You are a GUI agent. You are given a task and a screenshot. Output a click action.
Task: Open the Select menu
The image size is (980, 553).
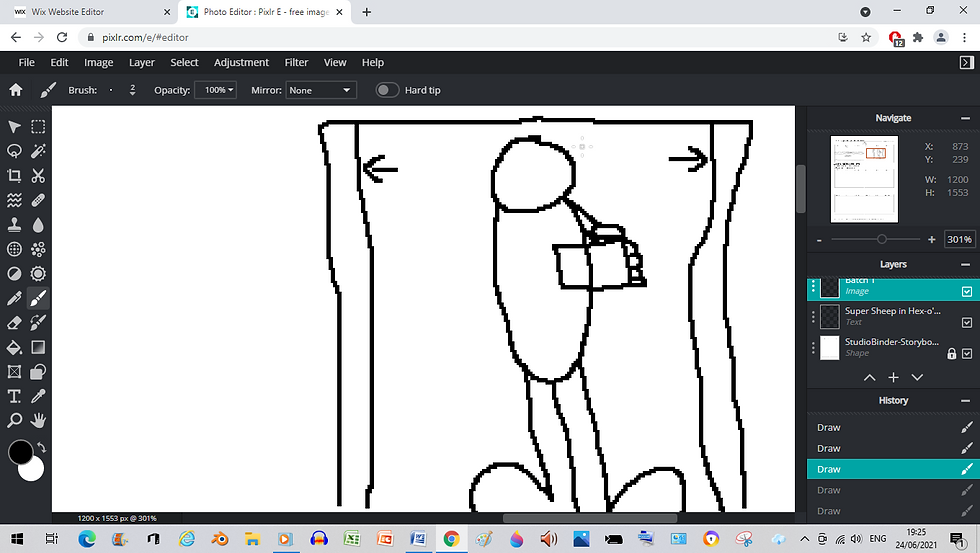(x=184, y=62)
